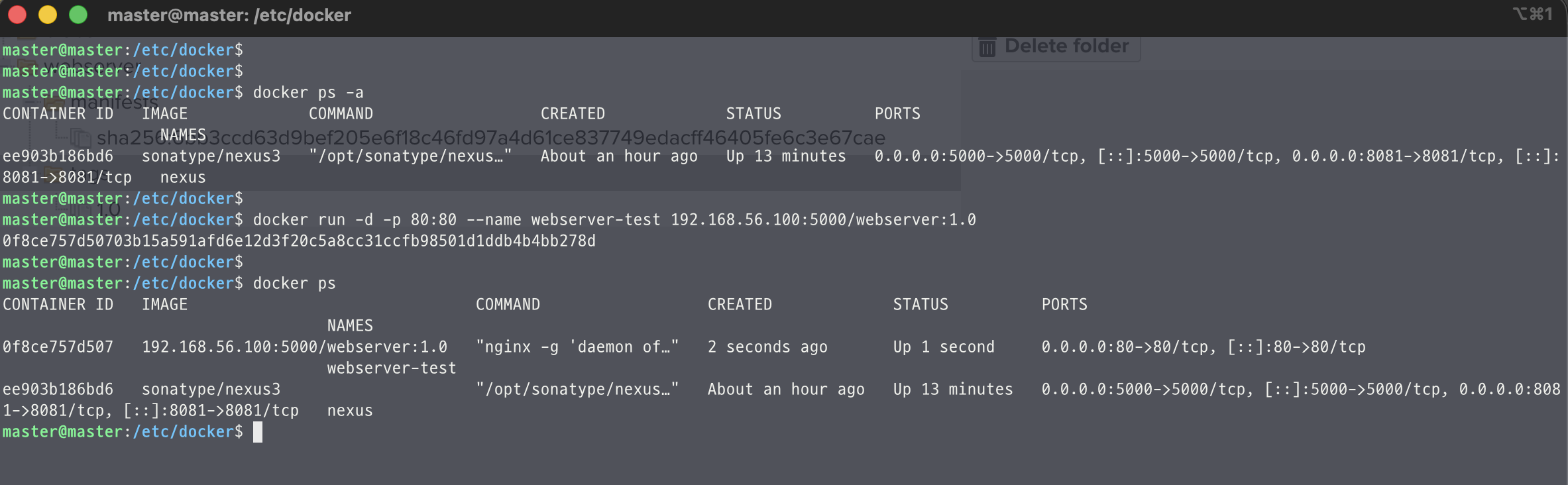The width and height of the screenshot is (1568, 485).
Task: Click 'About an hour ago' in first listing
Action: click(620, 156)
